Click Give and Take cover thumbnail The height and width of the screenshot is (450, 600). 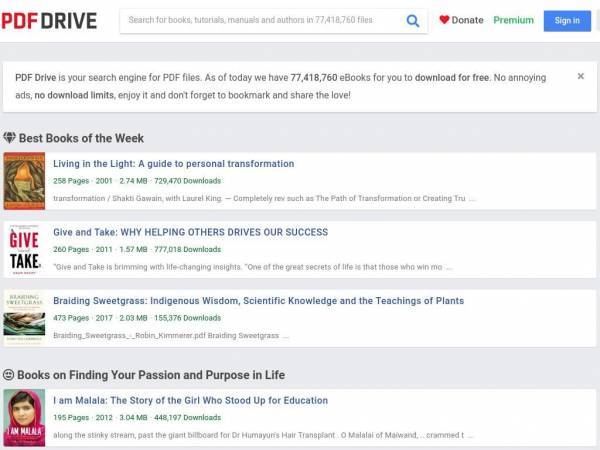tap(24, 249)
